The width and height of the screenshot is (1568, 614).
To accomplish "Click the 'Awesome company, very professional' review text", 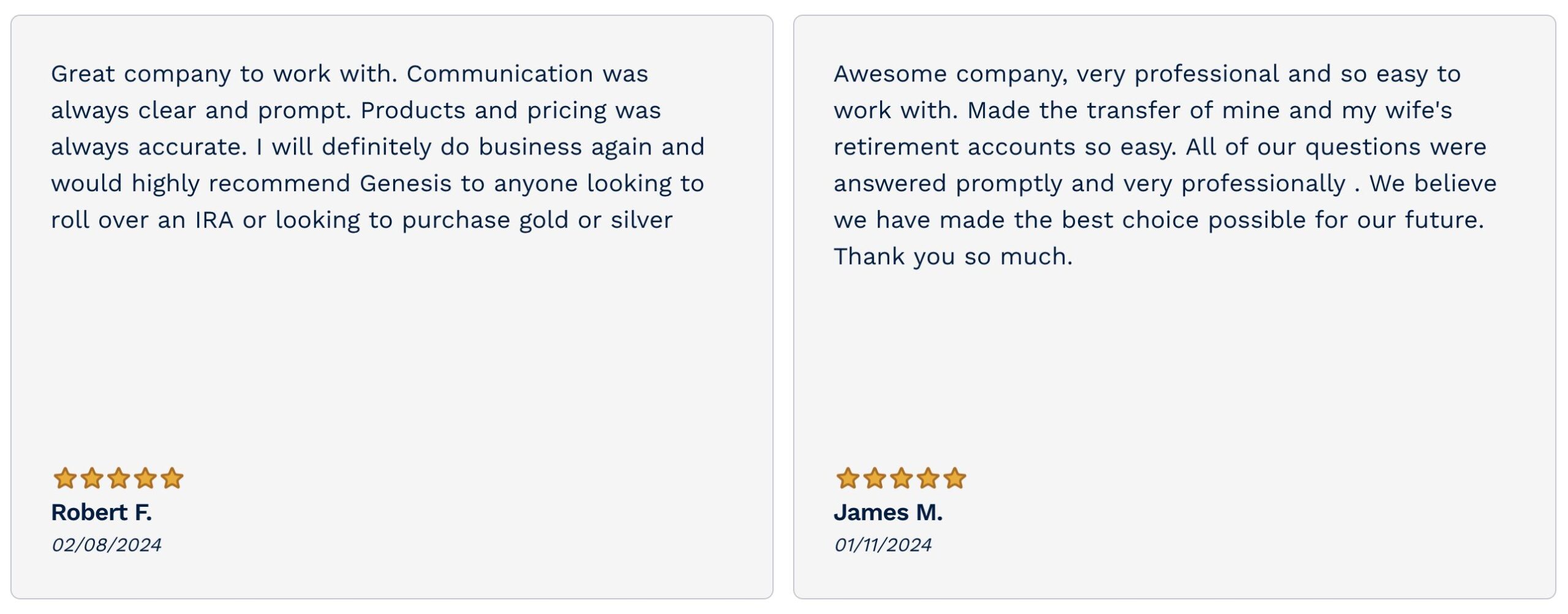I will pyautogui.click(x=1165, y=165).
